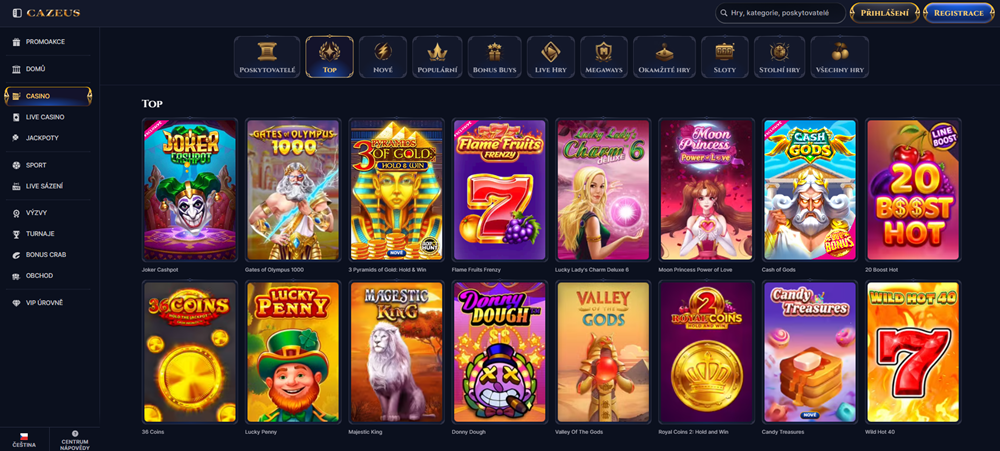Open the Obchod shop item

[x=17, y=276]
